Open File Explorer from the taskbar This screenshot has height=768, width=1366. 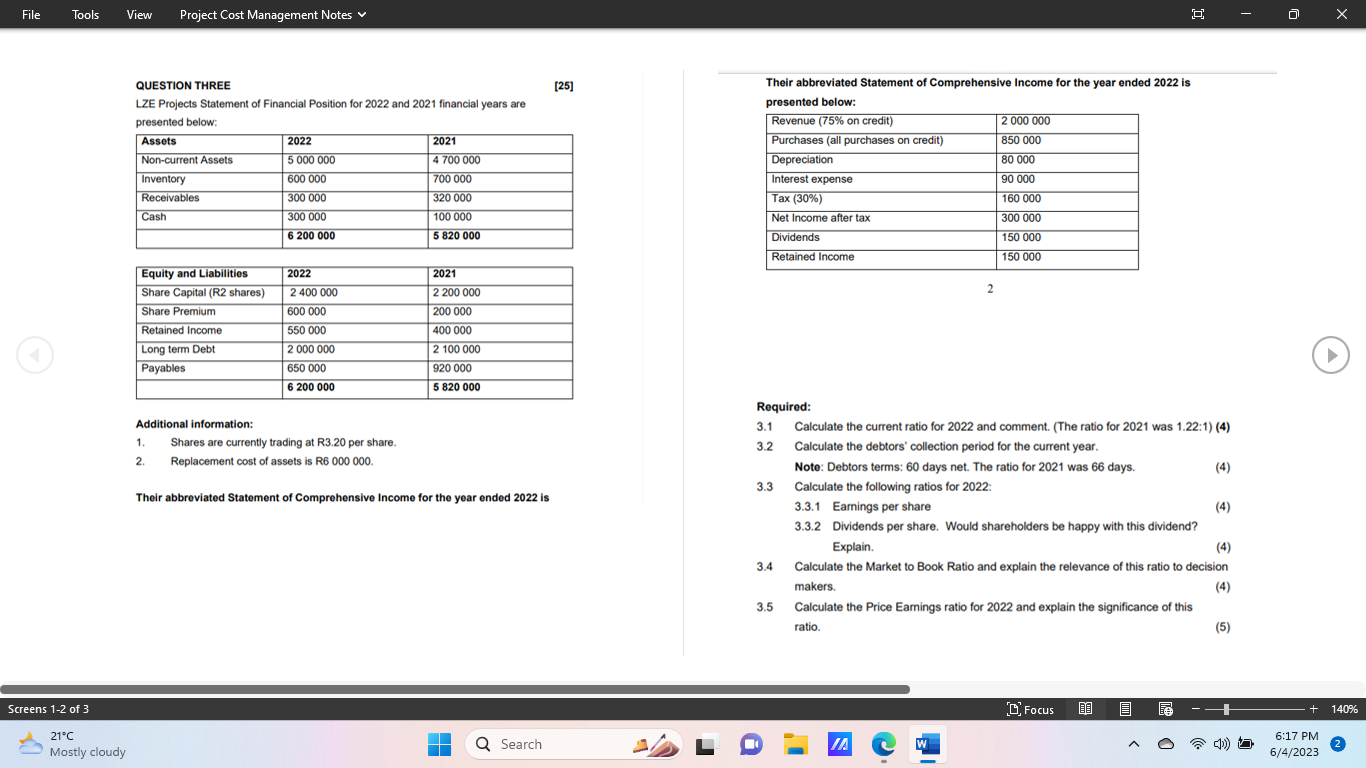pyautogui.click(x=795, y=744)
